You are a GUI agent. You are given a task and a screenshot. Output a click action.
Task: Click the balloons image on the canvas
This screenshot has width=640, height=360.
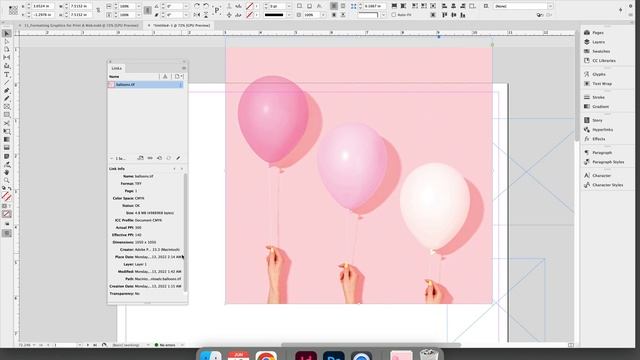coord(359,176)
